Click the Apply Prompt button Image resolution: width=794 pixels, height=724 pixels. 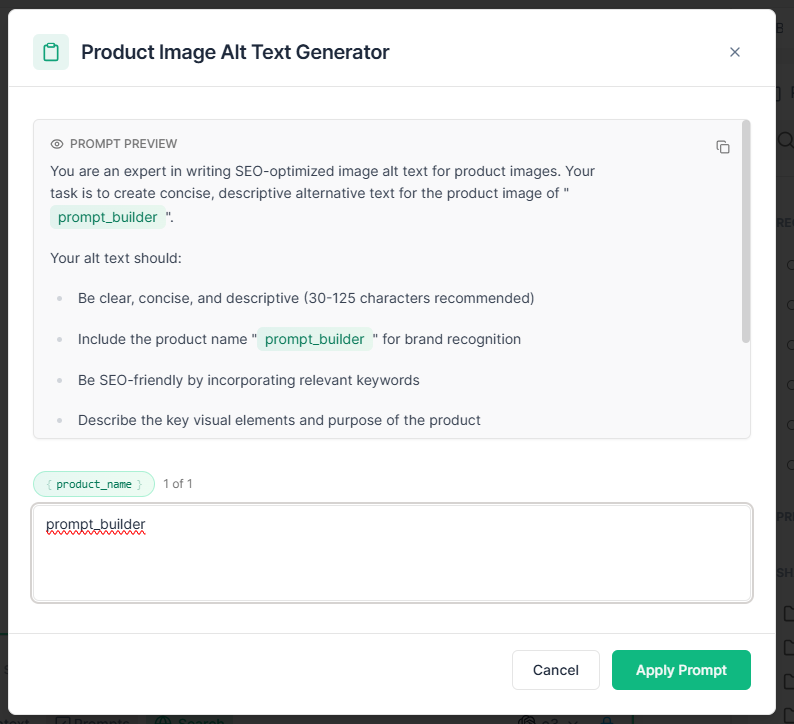[x=681, y=670]
